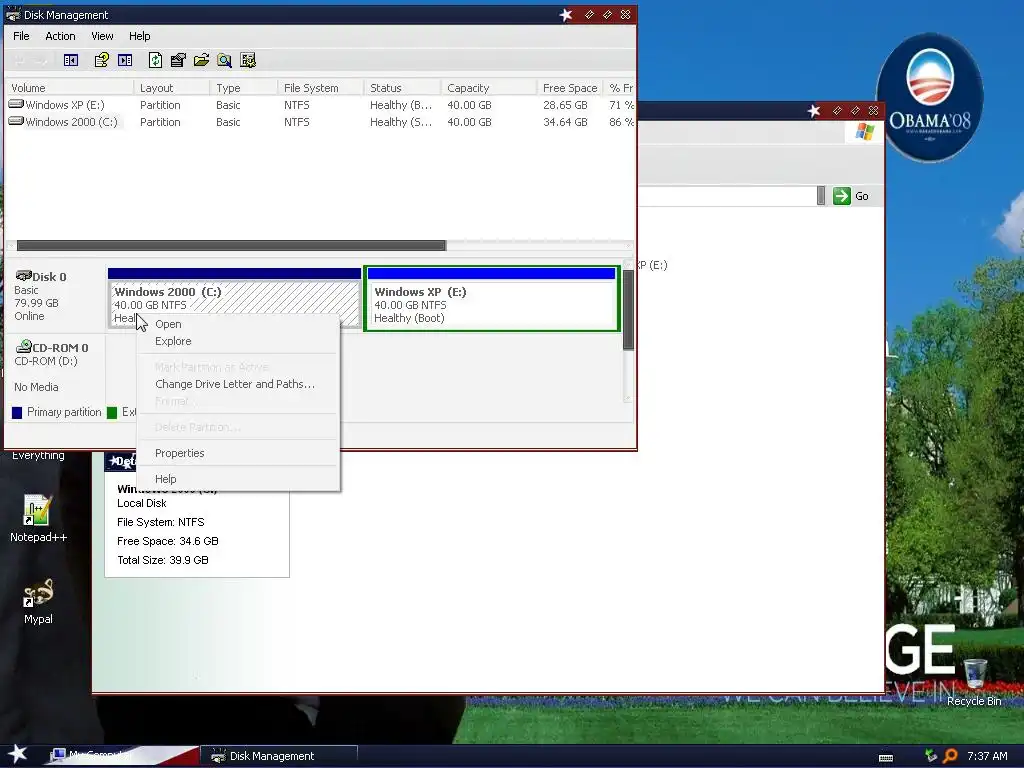
Task: Sort by the Status column header
Action: click(x=403, y=88)
